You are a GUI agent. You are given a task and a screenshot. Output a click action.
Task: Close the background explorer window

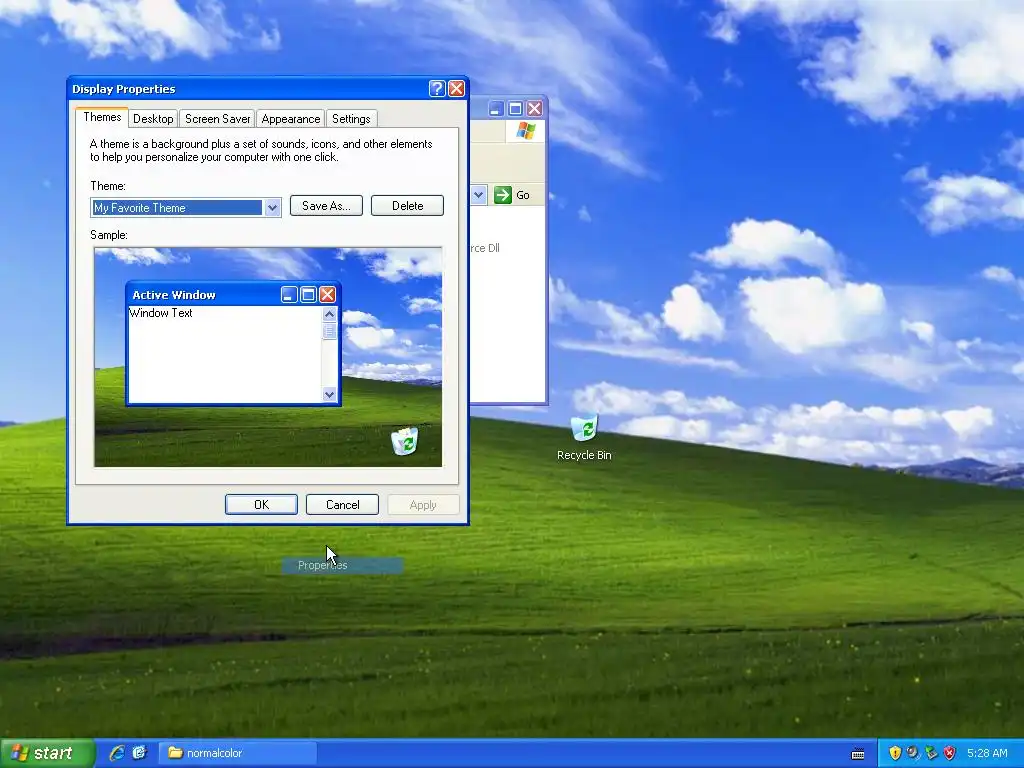point(534,108)
